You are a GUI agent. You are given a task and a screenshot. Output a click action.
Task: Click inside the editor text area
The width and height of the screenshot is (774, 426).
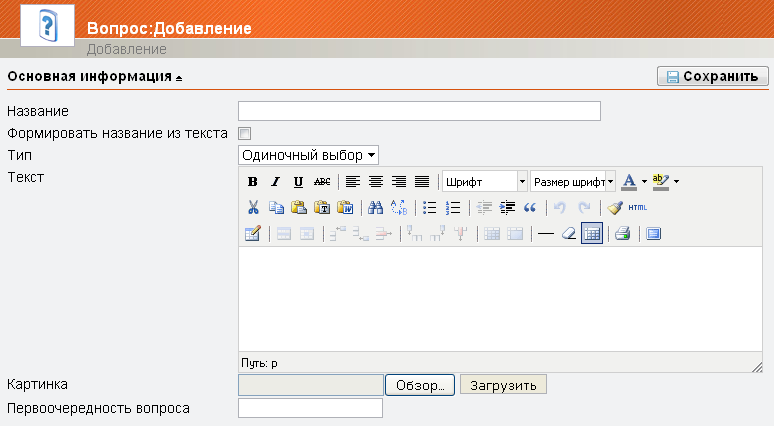[x=500, y=299]
